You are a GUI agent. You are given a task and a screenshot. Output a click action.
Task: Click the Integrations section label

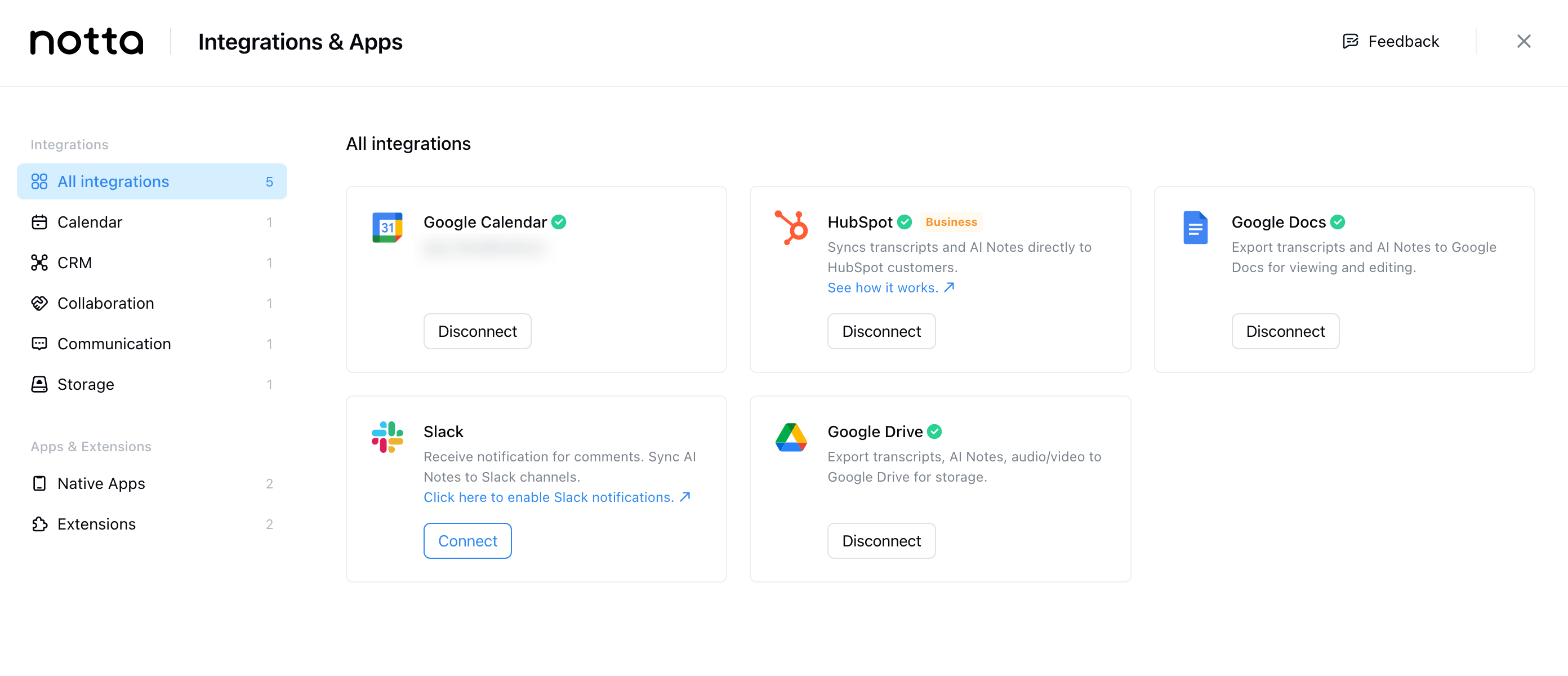point(69,144)
